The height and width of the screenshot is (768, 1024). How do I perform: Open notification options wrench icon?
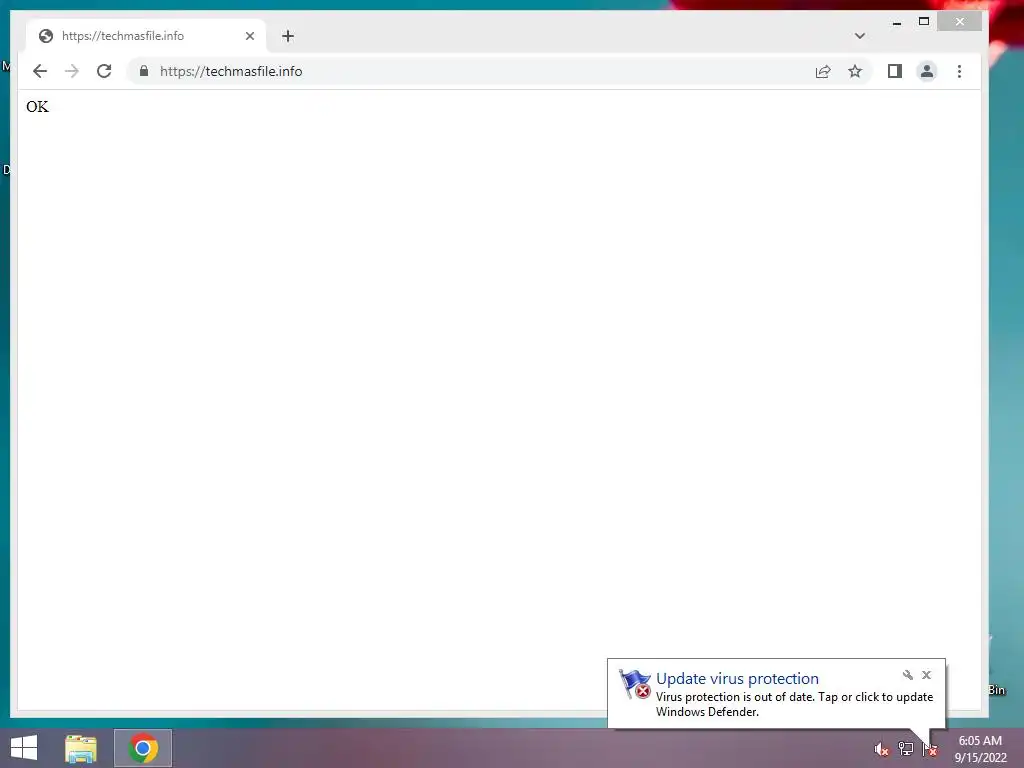point(908,675)
